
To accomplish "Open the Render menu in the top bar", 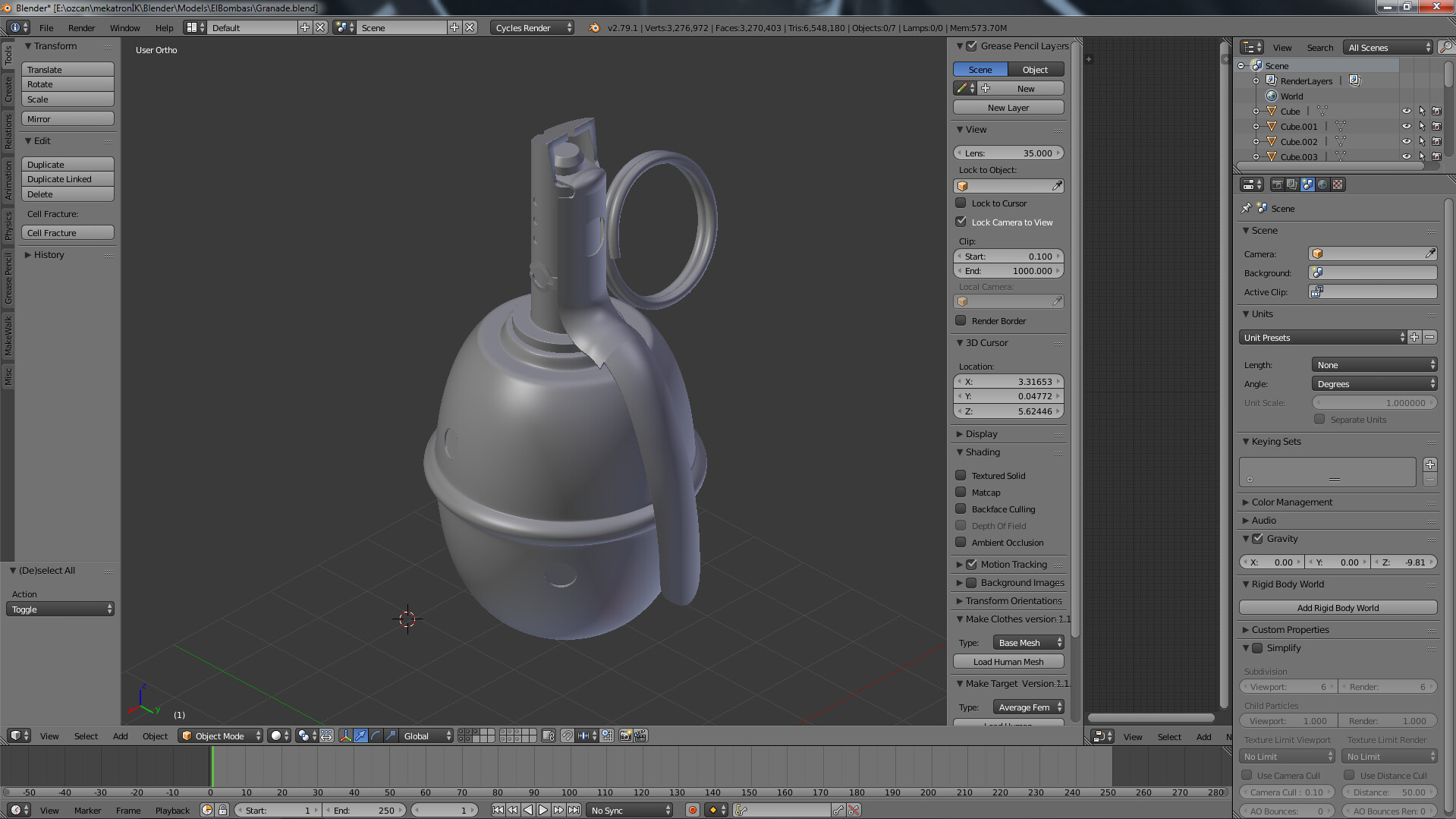I will tap(81, 27).
